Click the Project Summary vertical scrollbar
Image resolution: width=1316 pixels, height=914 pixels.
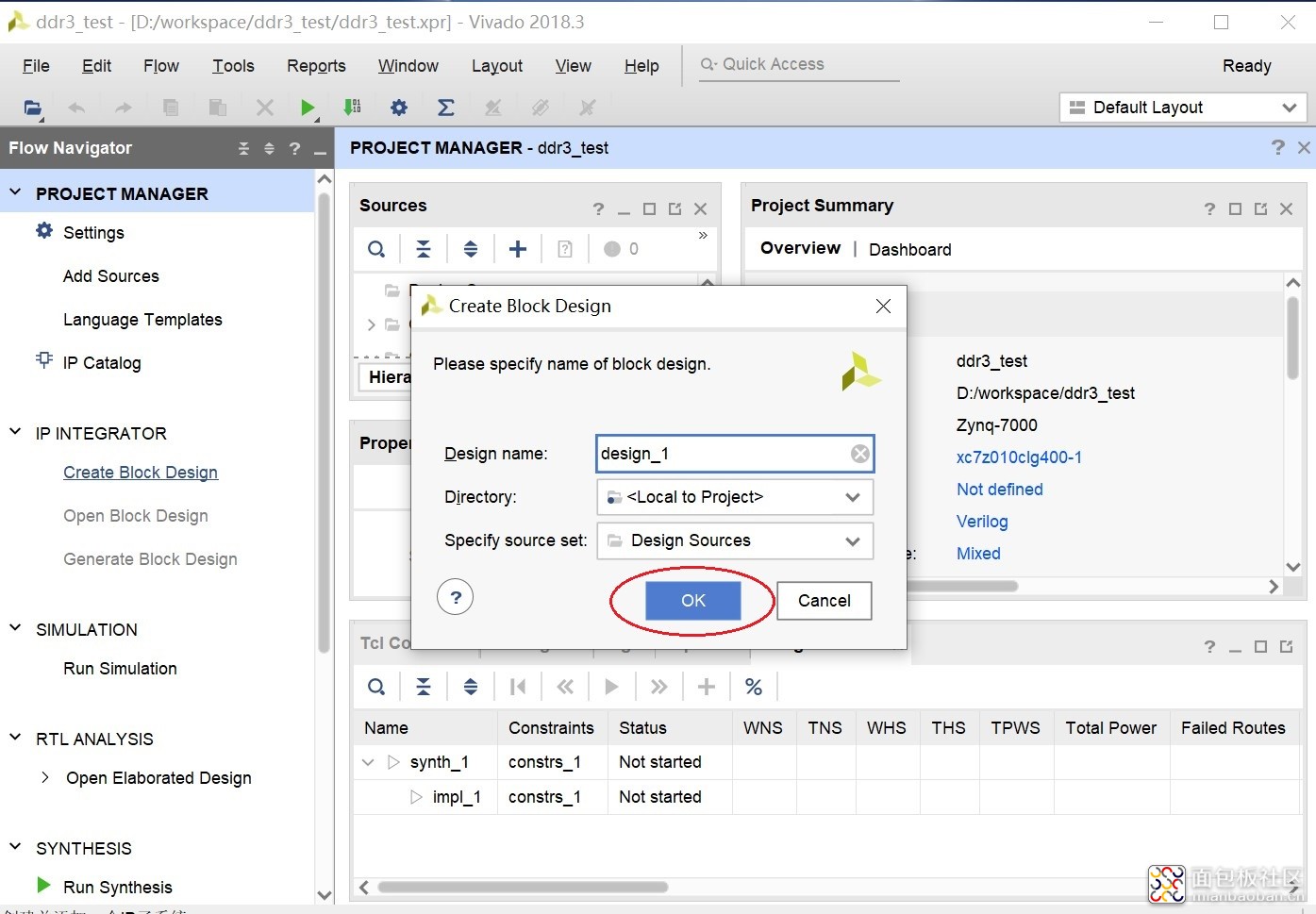(1293, 338)
